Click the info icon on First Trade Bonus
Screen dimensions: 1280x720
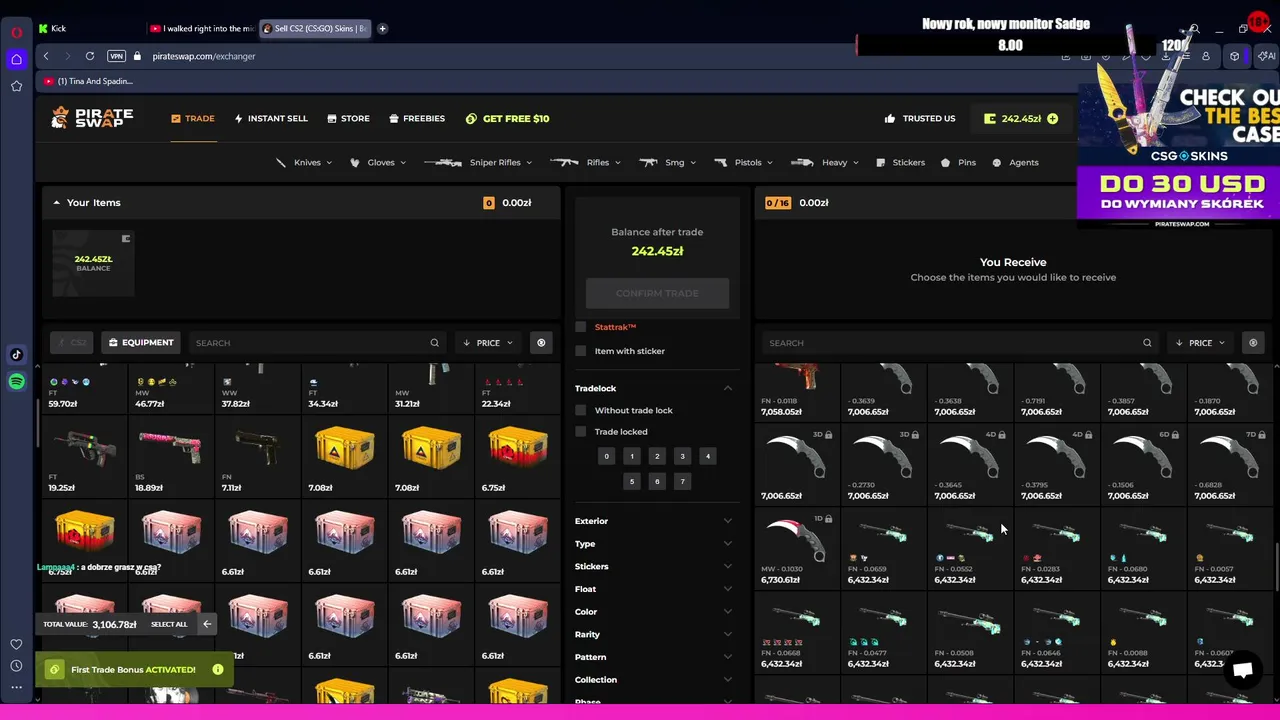click(218, 669)
